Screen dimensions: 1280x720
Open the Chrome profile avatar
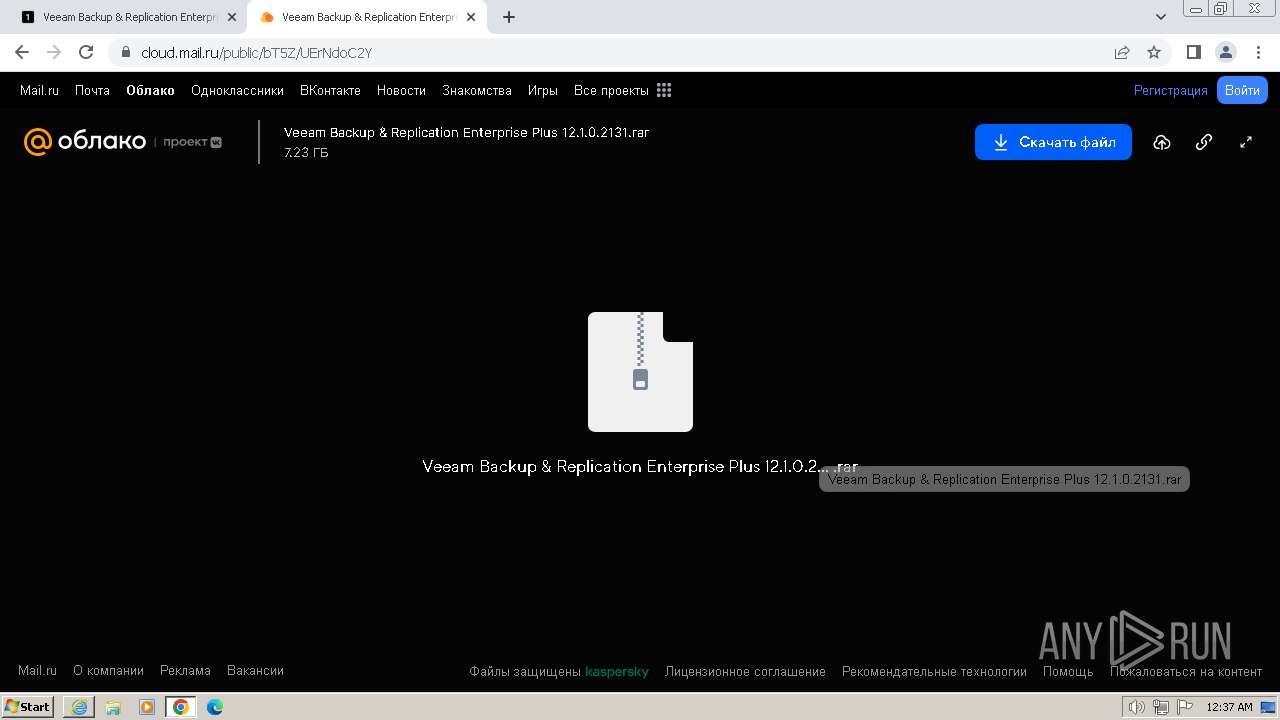tap(1225, 52)
